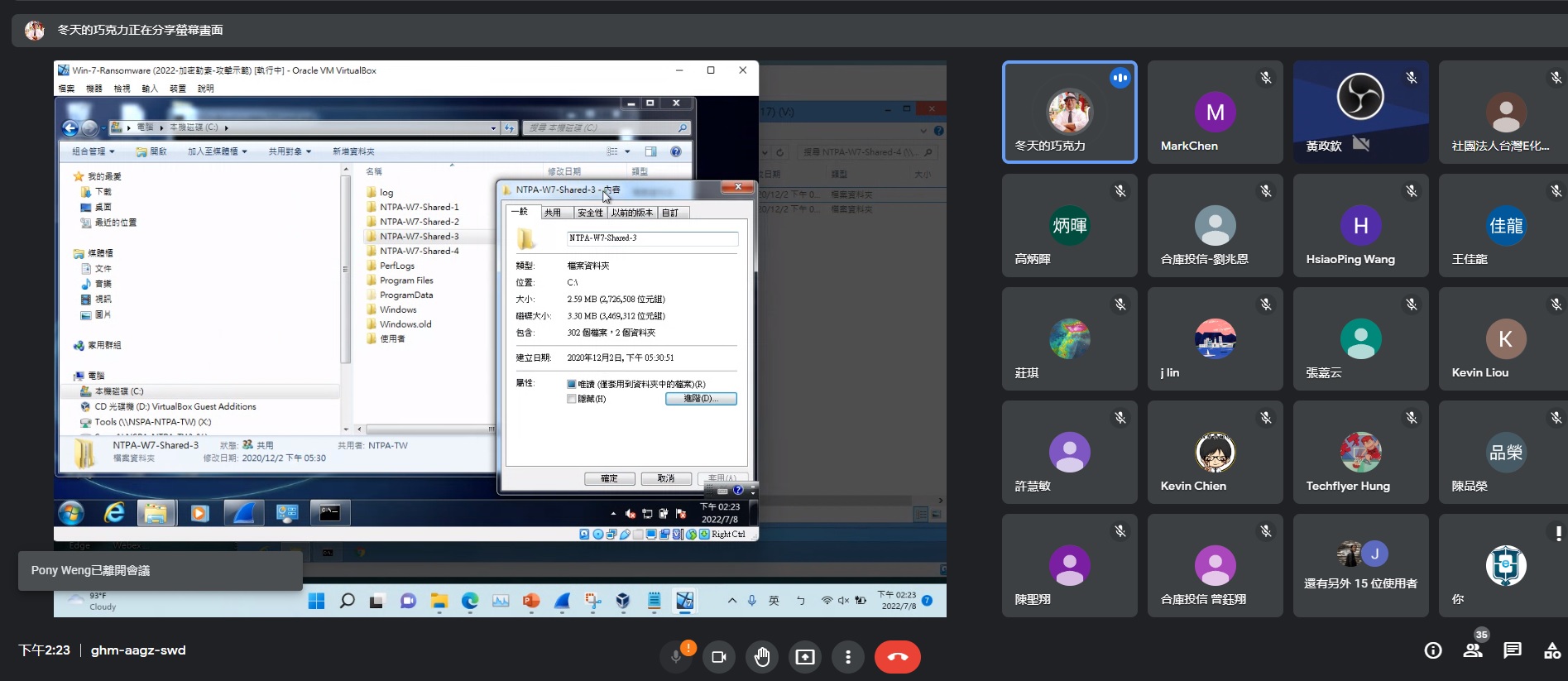Screen dimensions: 1568x681
Task: Click the 進階(D)... button
Action: (701, 399)
